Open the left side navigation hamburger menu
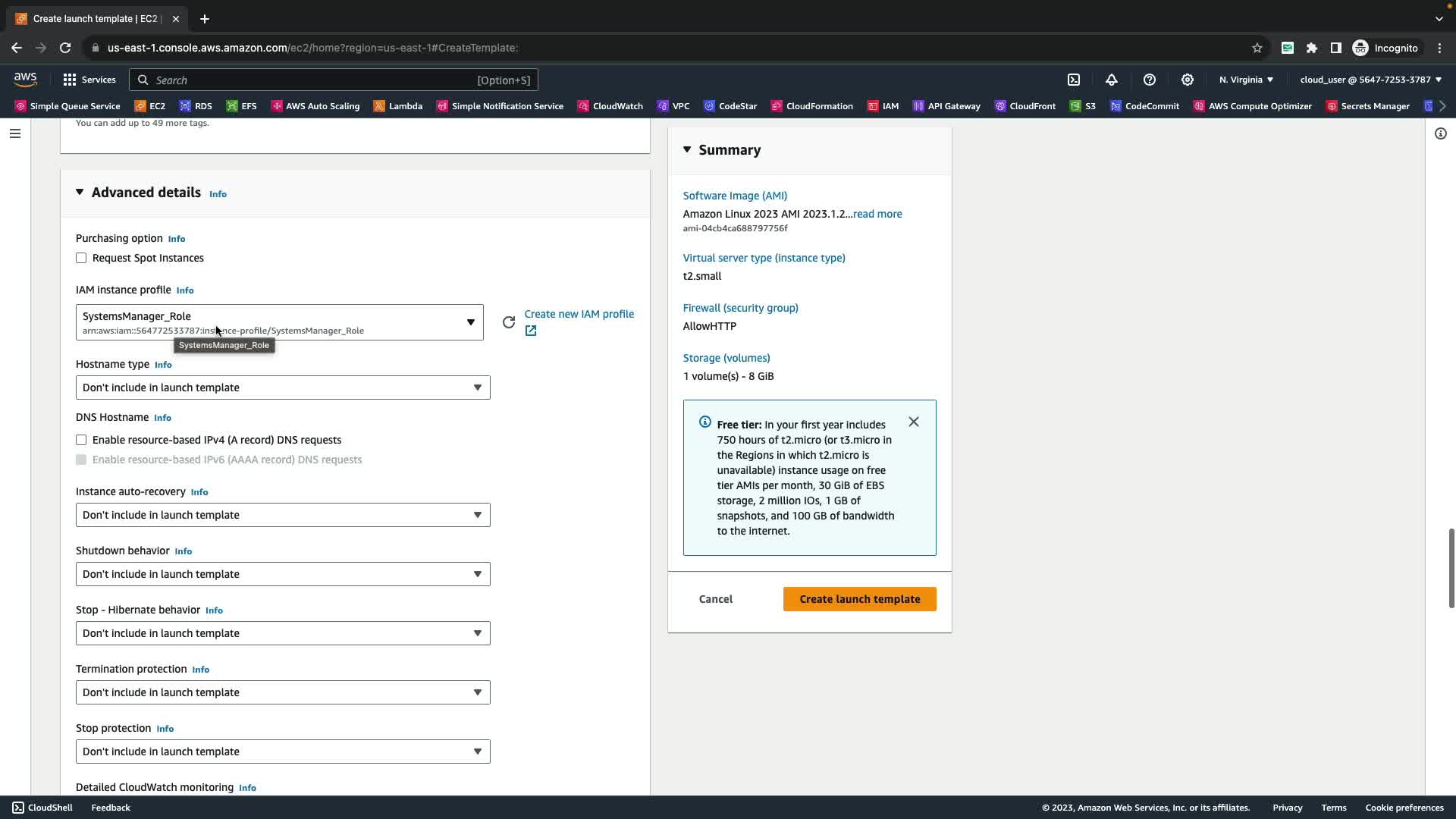The image size is (1456, 819). 15,133
